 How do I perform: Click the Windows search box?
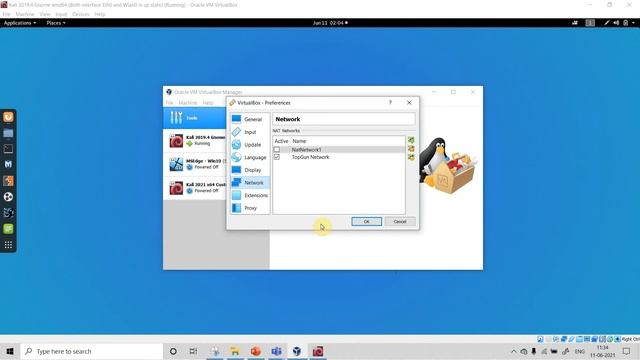point(92,351)
